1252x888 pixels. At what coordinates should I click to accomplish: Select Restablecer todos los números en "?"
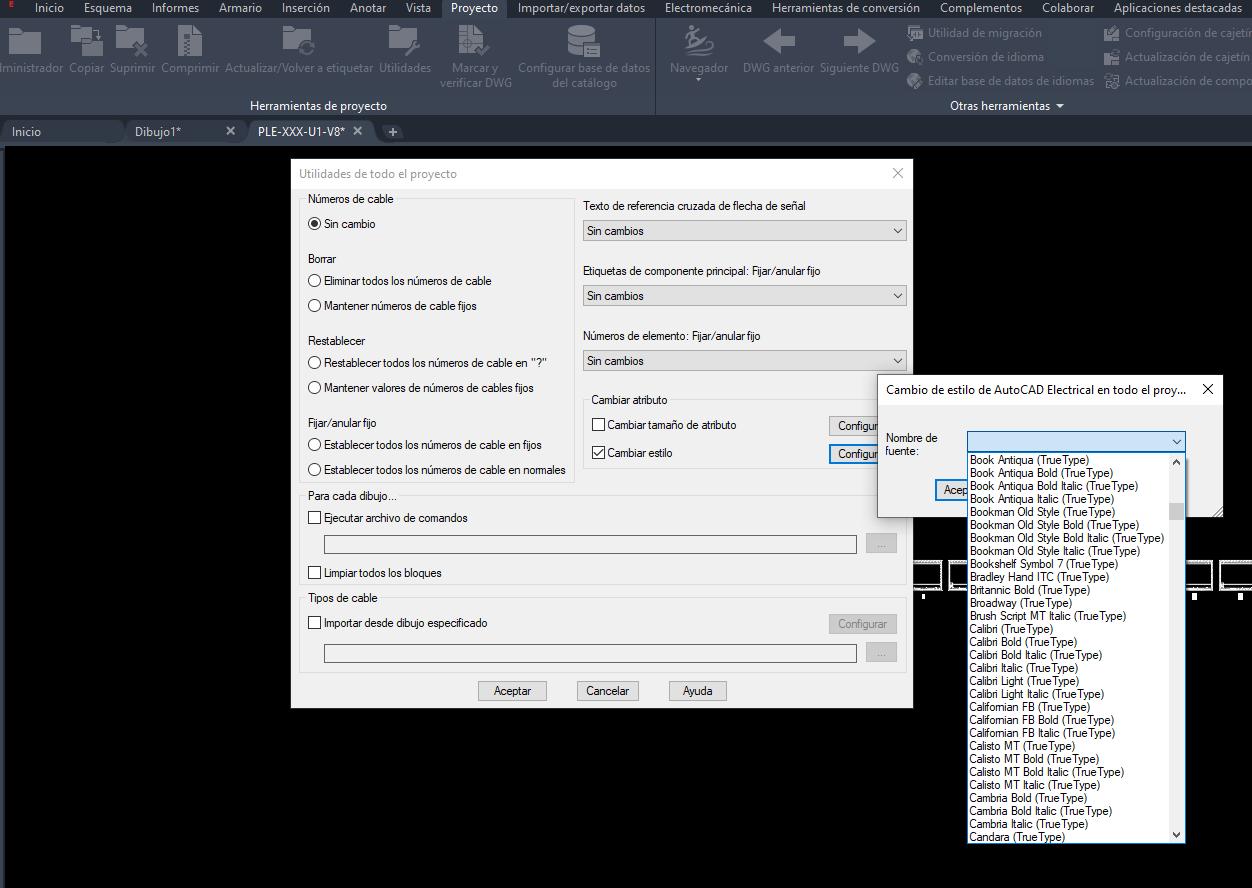point(315,363)
